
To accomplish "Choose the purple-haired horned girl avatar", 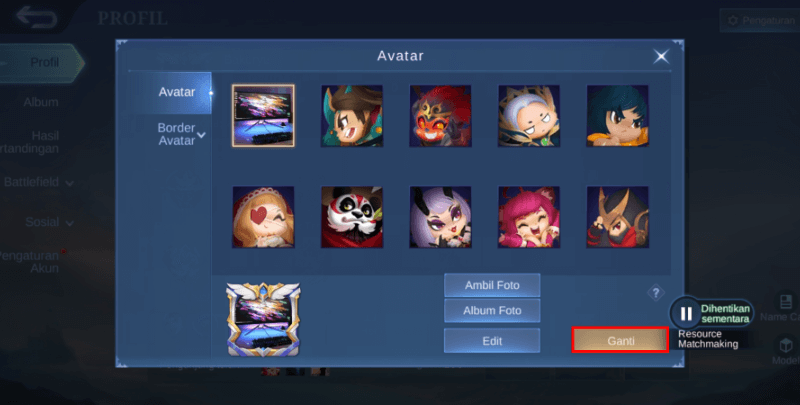I will [x=440, y=217].
